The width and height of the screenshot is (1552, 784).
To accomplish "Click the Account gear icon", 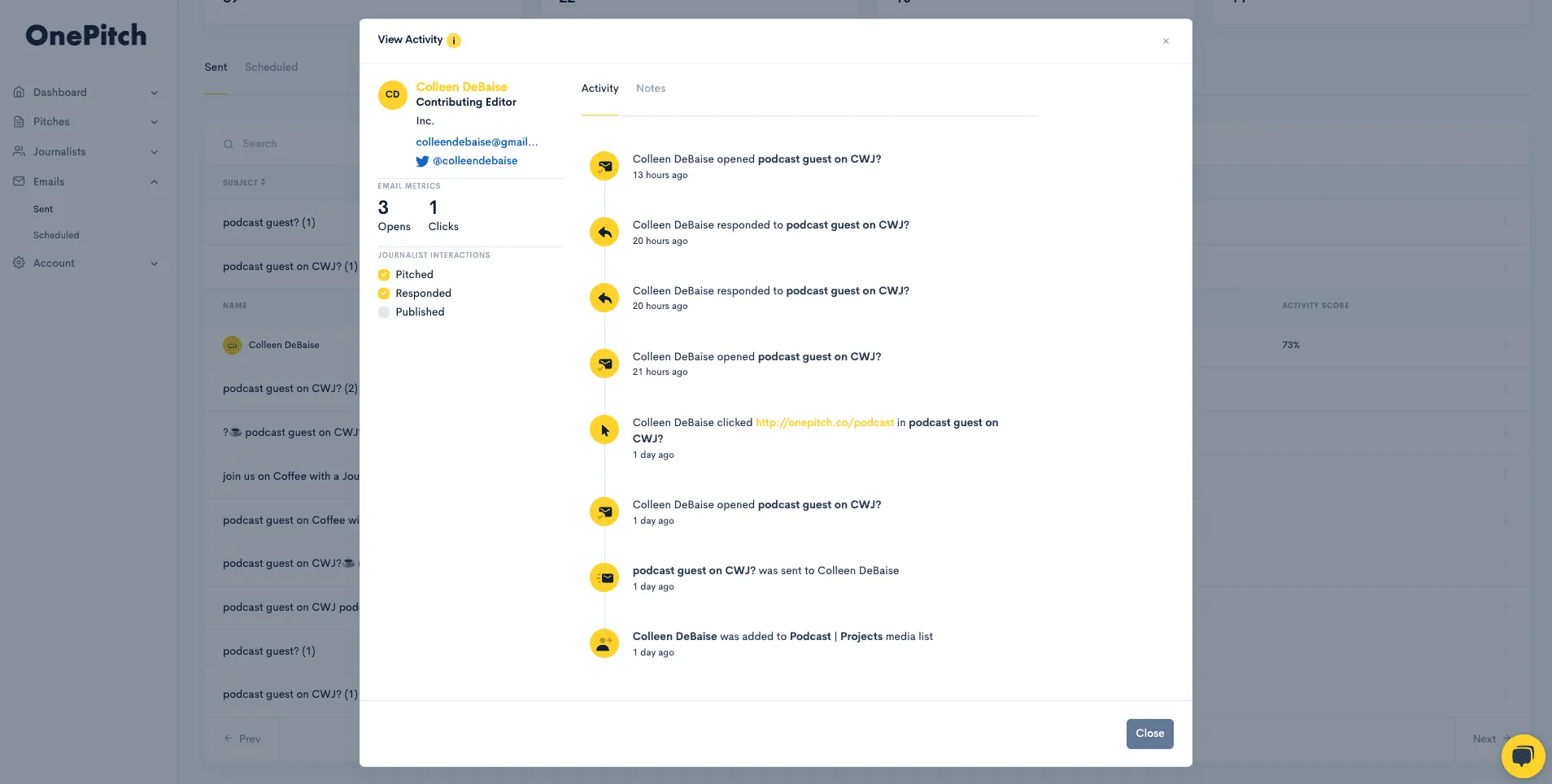I will click(19, 263).
